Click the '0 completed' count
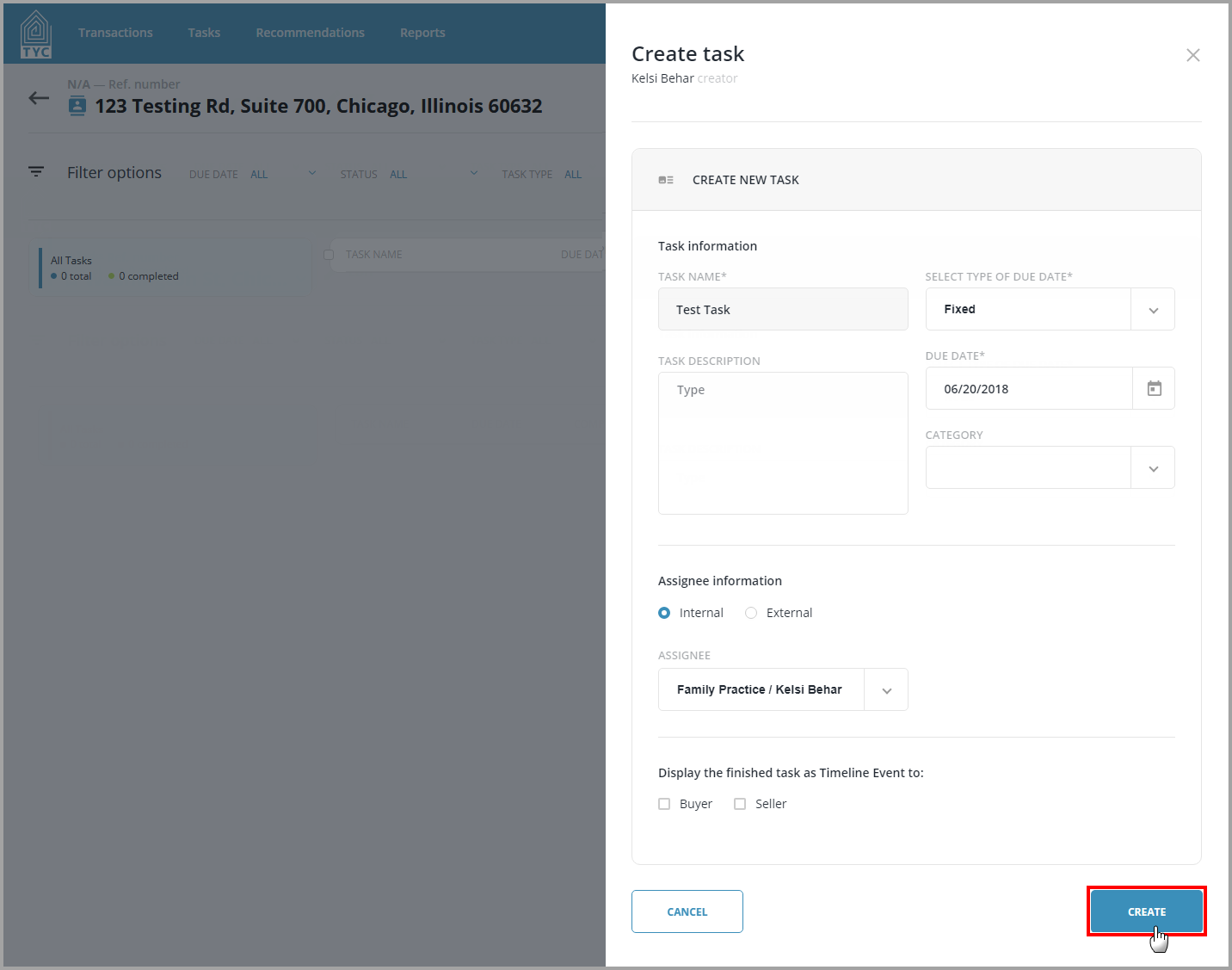The height and width of the screenshot is (970, 1232). click(x=149, y=276)
